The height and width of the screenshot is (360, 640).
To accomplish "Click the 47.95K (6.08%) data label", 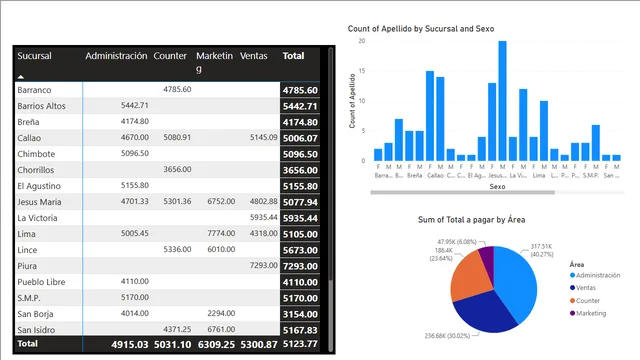I will (457, 242).
